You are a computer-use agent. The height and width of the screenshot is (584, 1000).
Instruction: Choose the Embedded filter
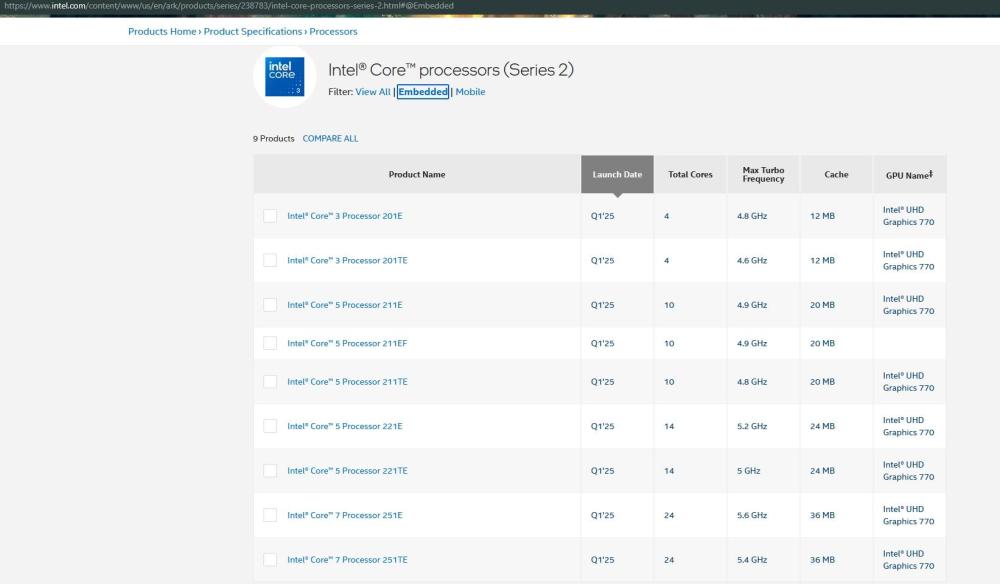tap(423, 92)
